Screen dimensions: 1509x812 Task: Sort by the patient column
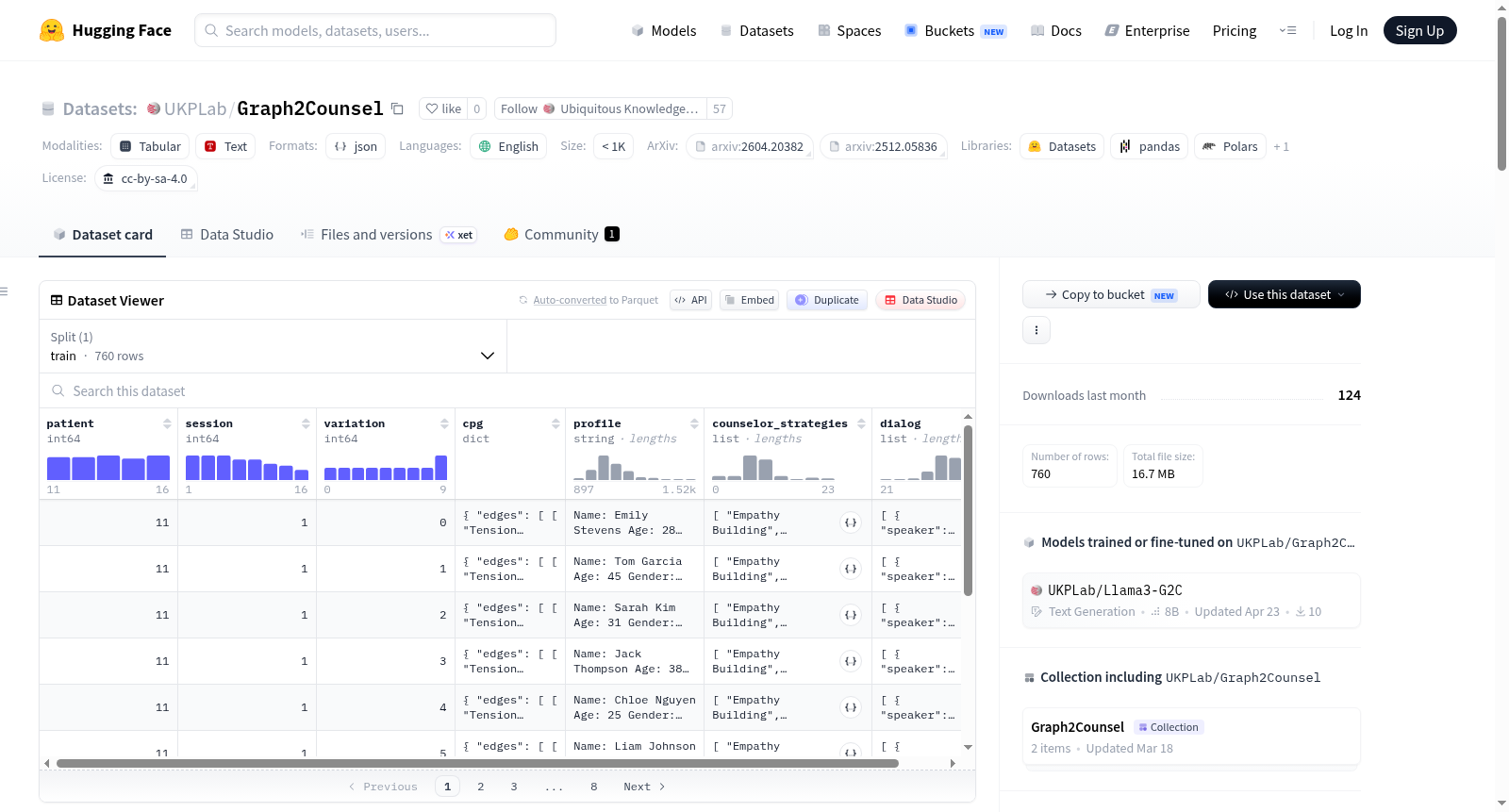[167, 423]
